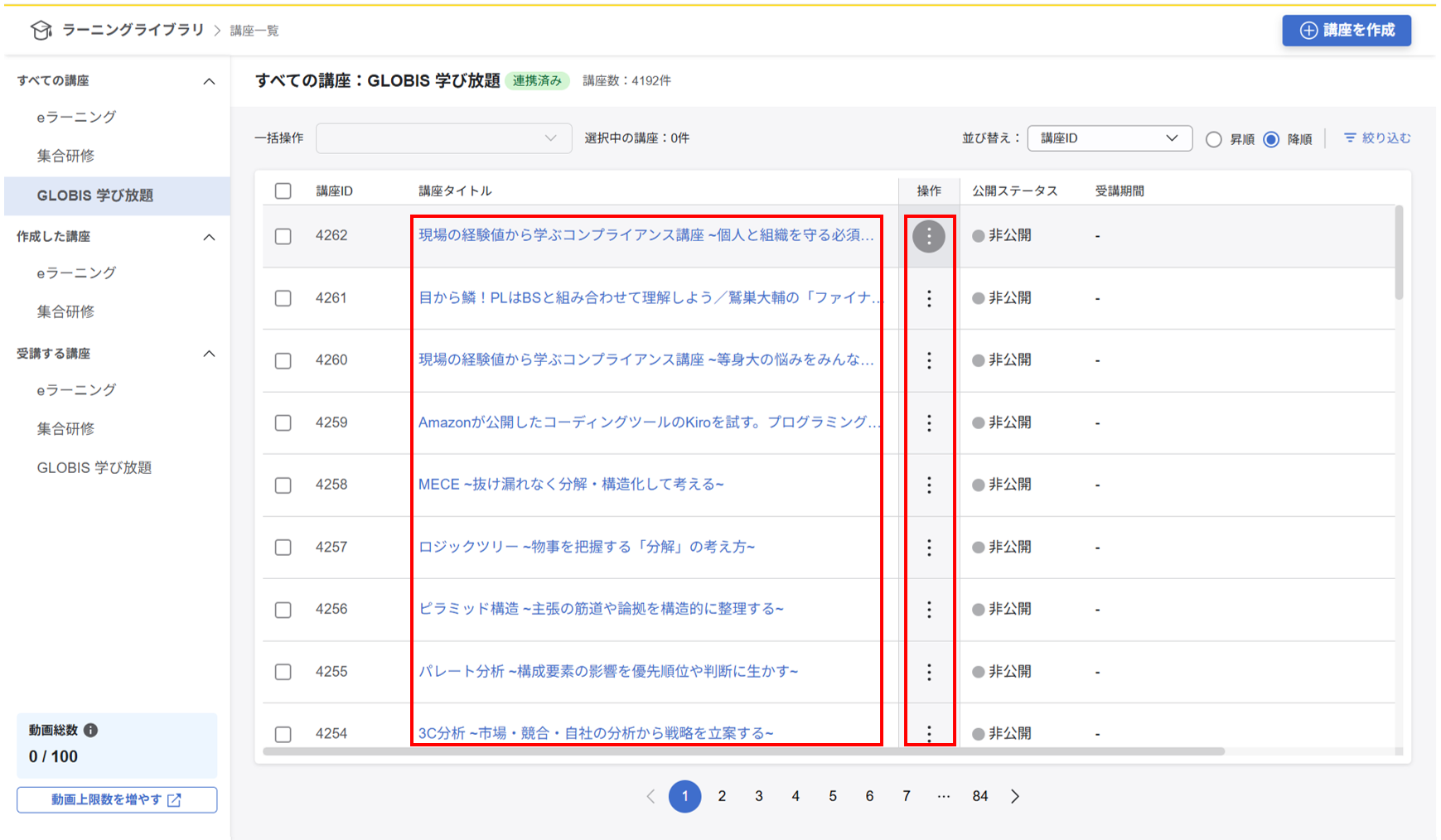Click the 講座を作成 button

(x=1346, y=31)
